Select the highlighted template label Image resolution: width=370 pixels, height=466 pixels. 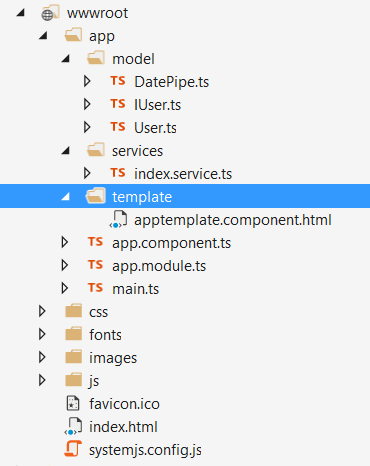pyautogui.click(x=142, y=197)
